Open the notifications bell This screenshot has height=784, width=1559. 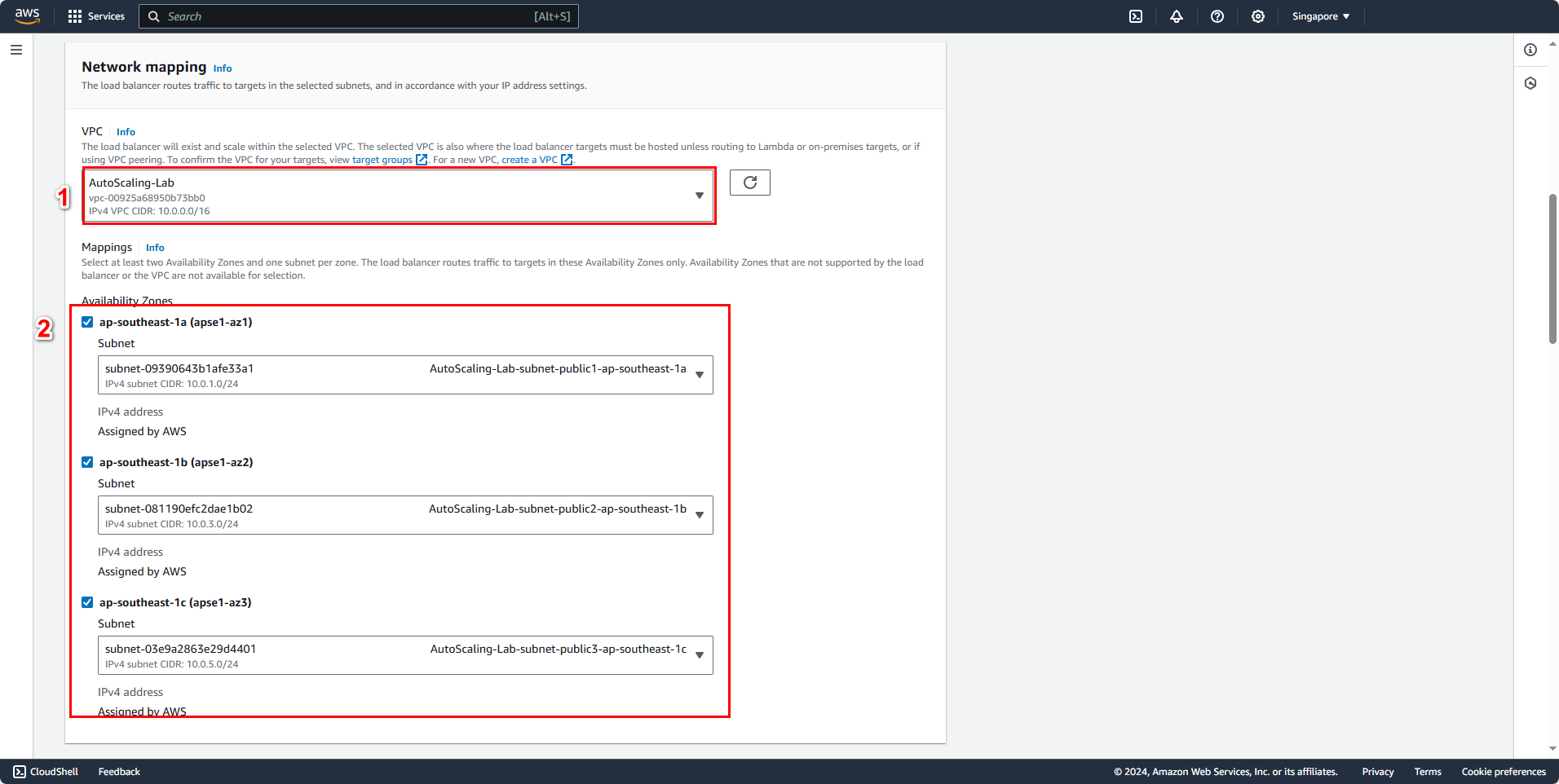click(x=1177, y=16)
